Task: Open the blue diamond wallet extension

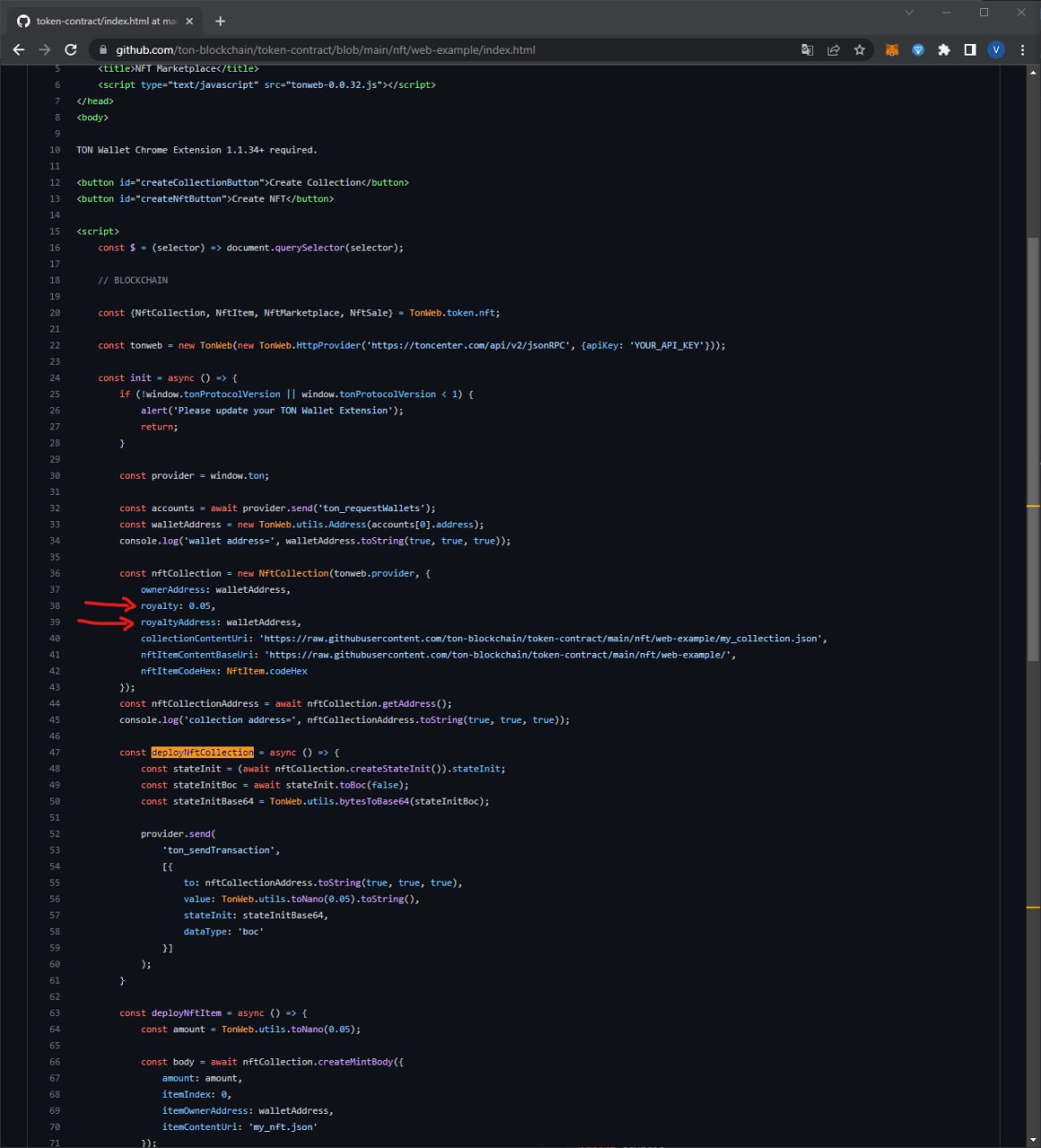Action: pos(918,50)
